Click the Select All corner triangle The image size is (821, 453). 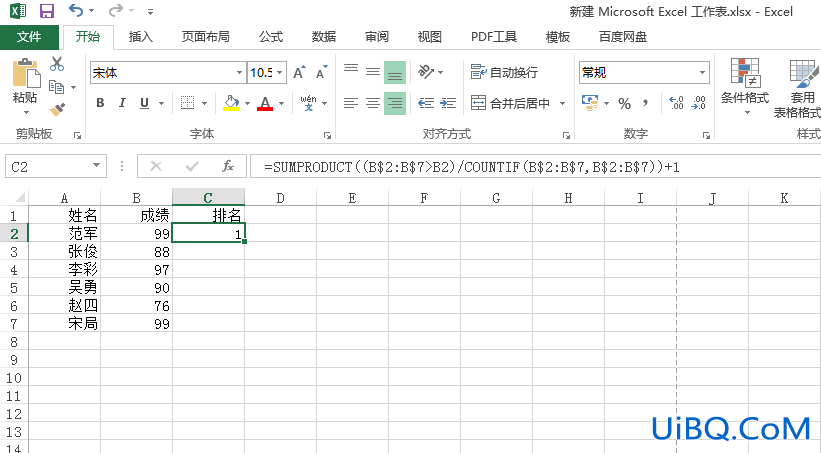tap(20, 197)
